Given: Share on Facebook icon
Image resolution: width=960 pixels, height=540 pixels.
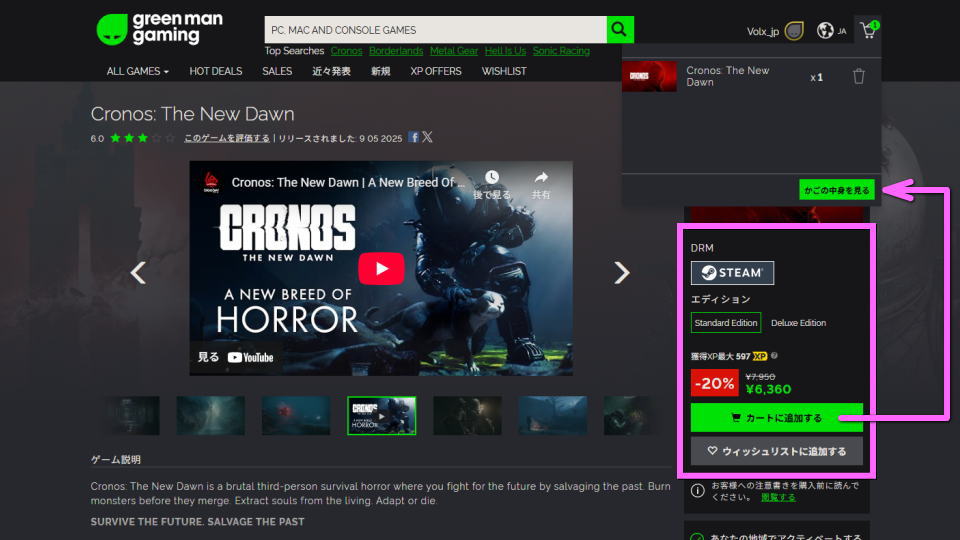Looking at the screenshot, I should [x=414, y=137].
